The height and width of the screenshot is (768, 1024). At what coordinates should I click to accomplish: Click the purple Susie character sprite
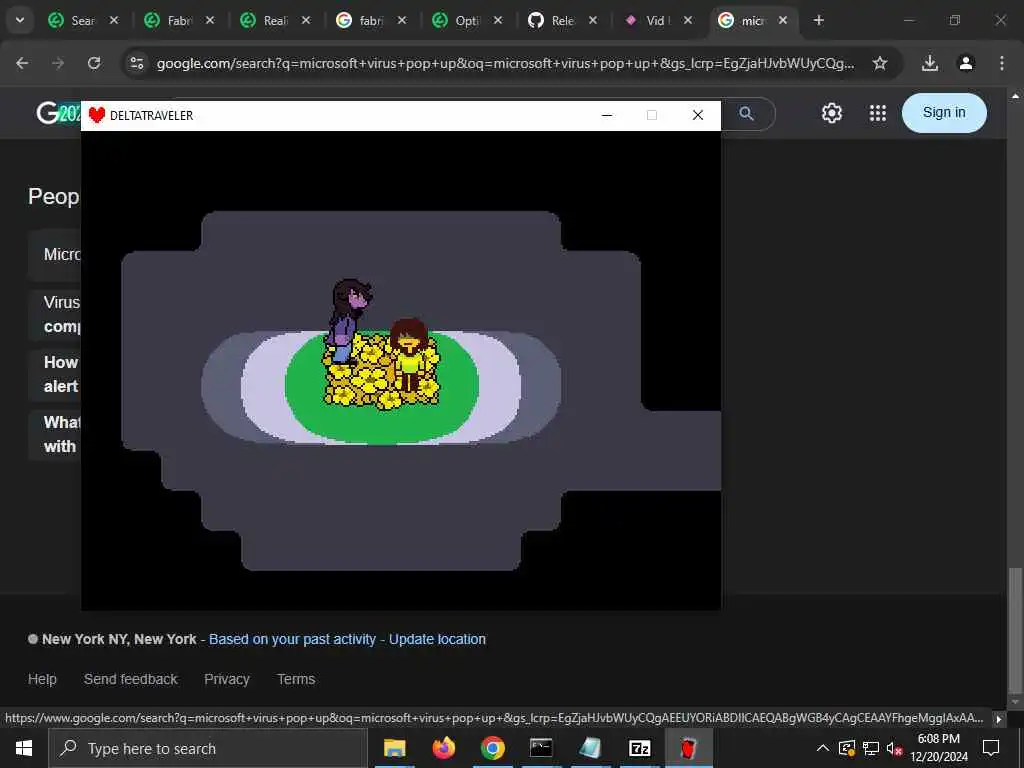click(347, 322)
